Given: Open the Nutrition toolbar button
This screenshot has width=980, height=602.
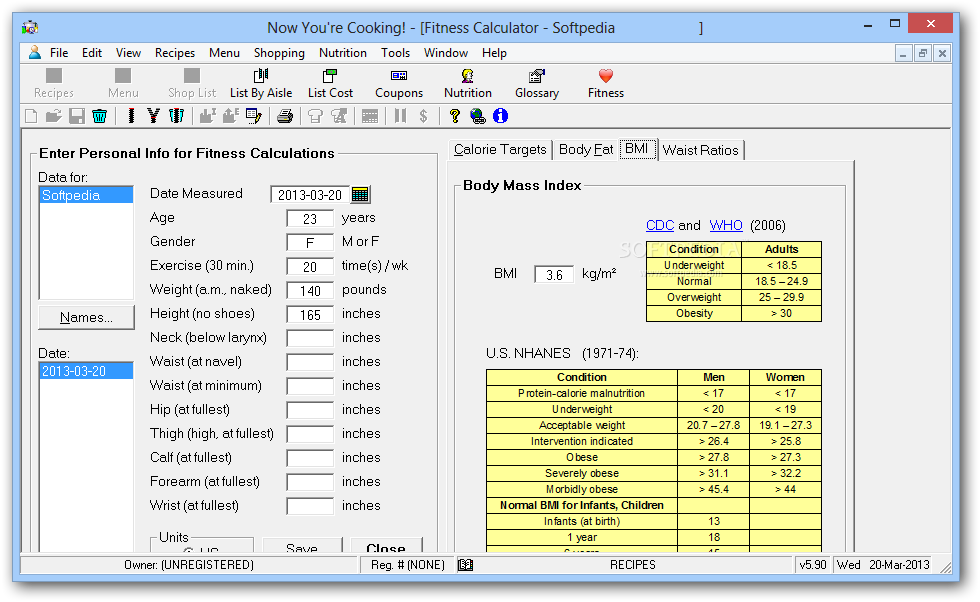Looking at the screenshot, I should pyautogui.click(x=468, y=84).
